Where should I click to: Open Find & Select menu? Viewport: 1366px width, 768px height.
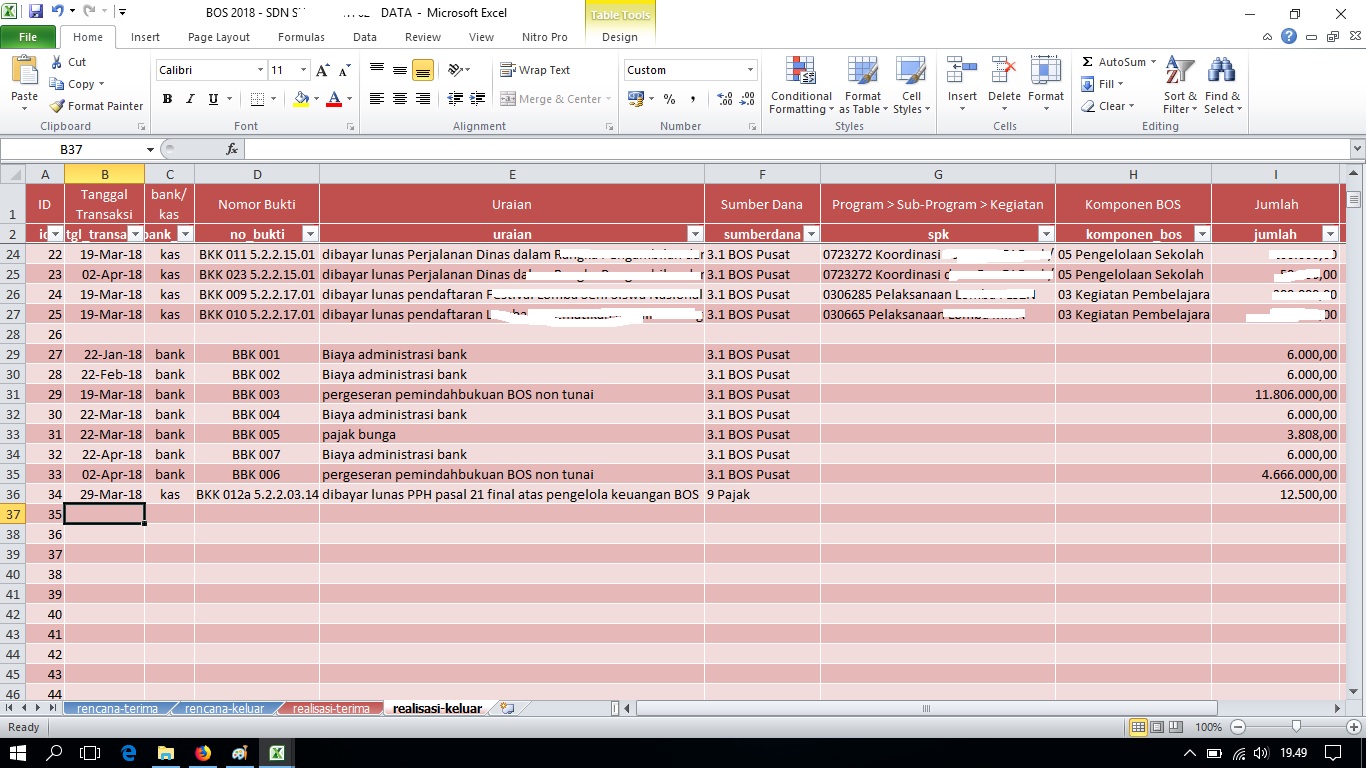coord(1222,85)
